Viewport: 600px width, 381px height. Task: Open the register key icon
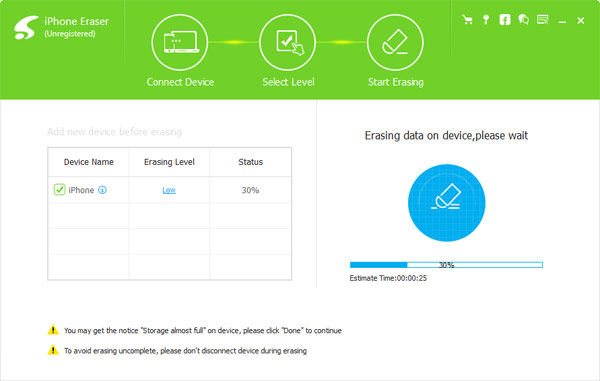486,20
